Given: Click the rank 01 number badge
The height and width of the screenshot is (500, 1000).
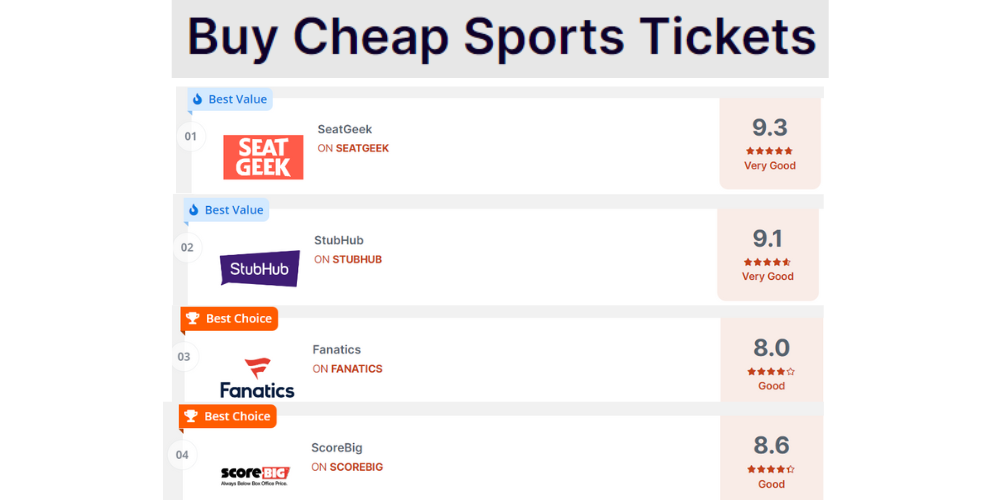Looking at the screenshot, I should (x=191, y=136).
